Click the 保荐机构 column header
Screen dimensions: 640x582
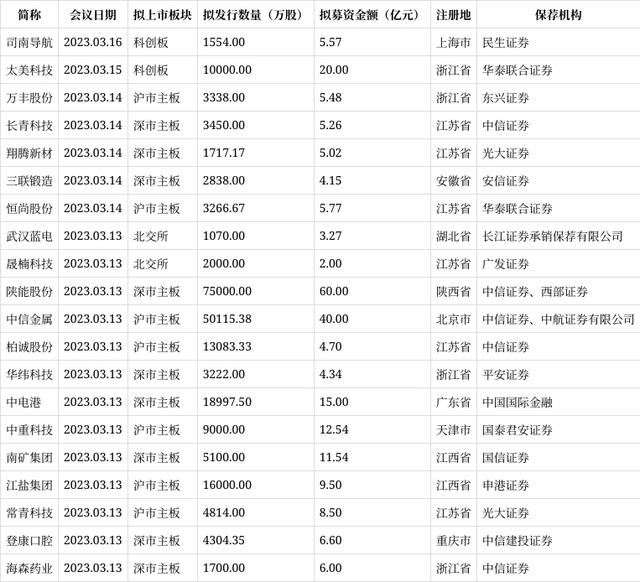pyautogui.click(x=558, y=15)
